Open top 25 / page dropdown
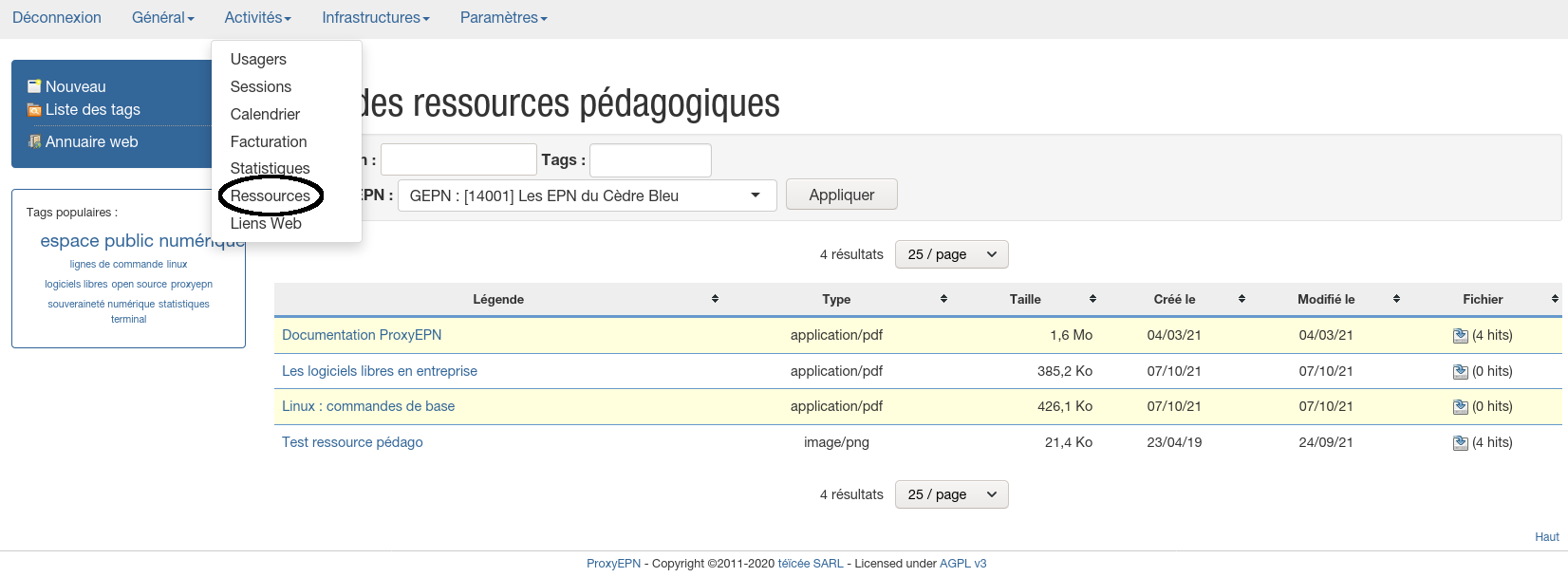The width and height of the screenshot is (1568, 577). 951,254
